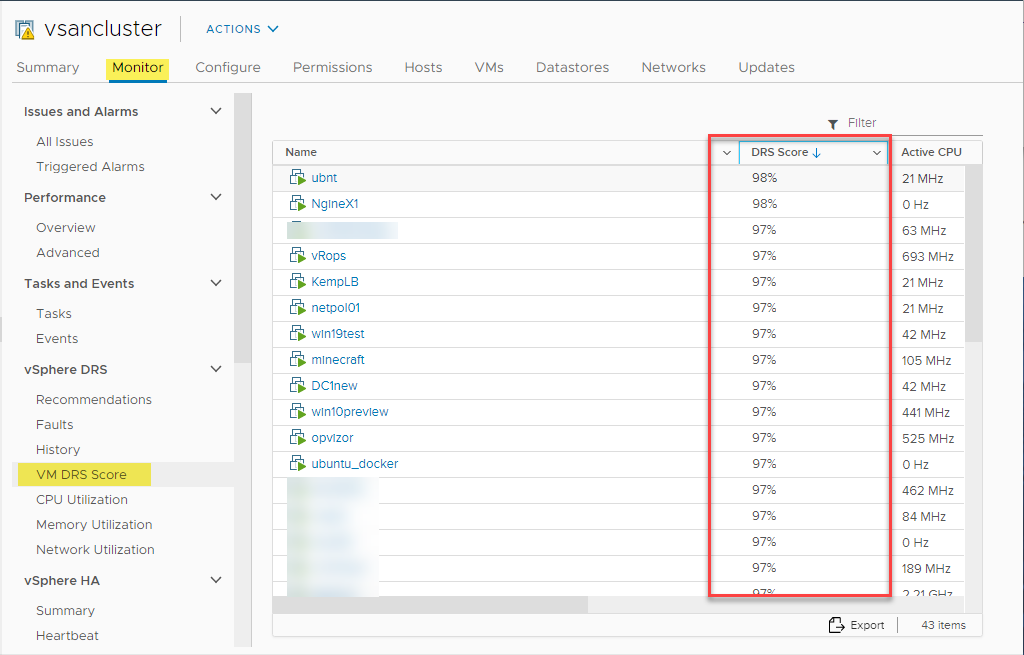Click the VM icon beside KempLB

coord(297,281)
